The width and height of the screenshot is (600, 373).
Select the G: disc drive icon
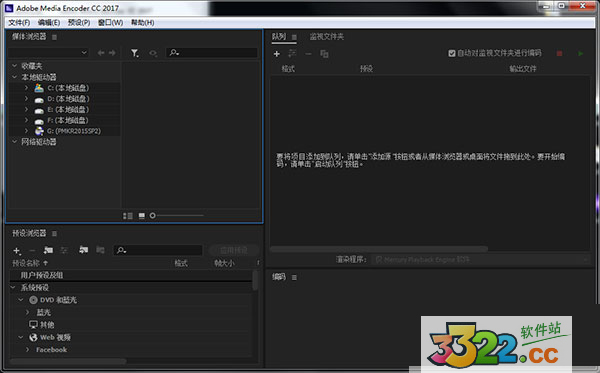pyautogui.click(x=39, y=131)
